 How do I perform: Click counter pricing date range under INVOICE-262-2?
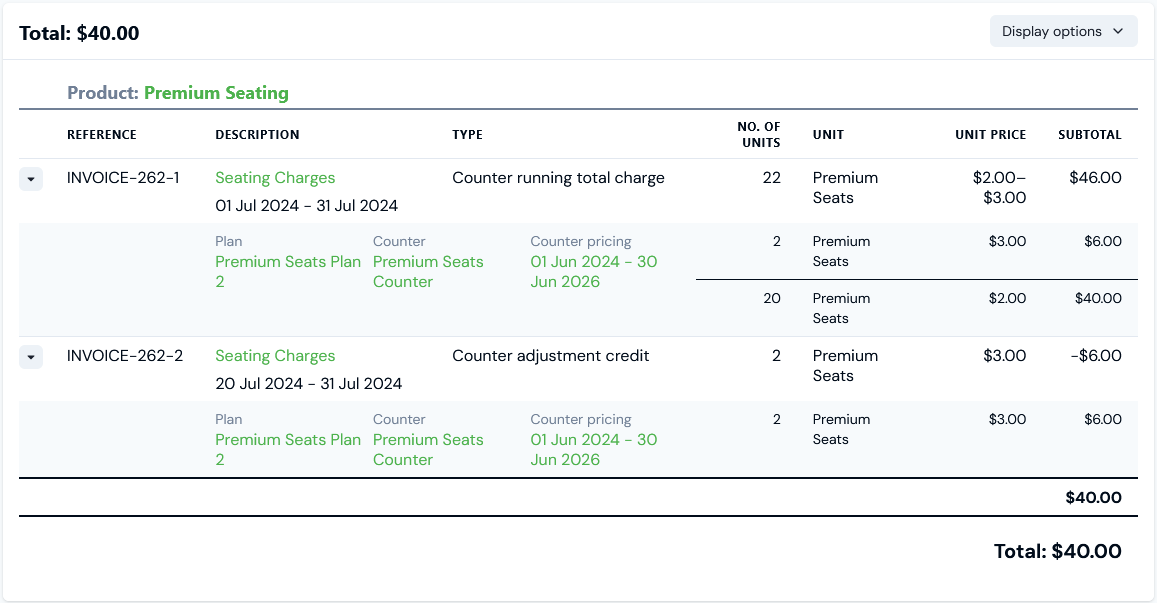[x=593, y=449]
